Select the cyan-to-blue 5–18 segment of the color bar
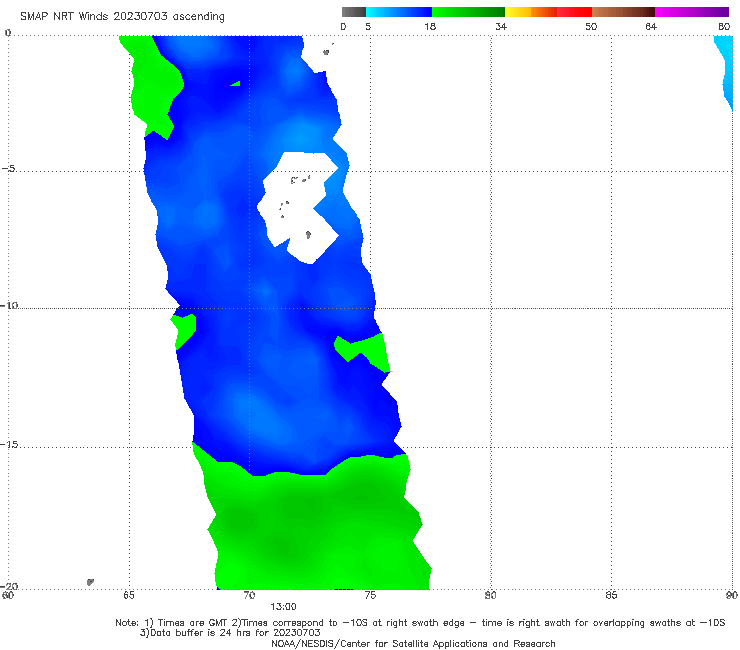 pyautogui.click(x=399, y=12)
